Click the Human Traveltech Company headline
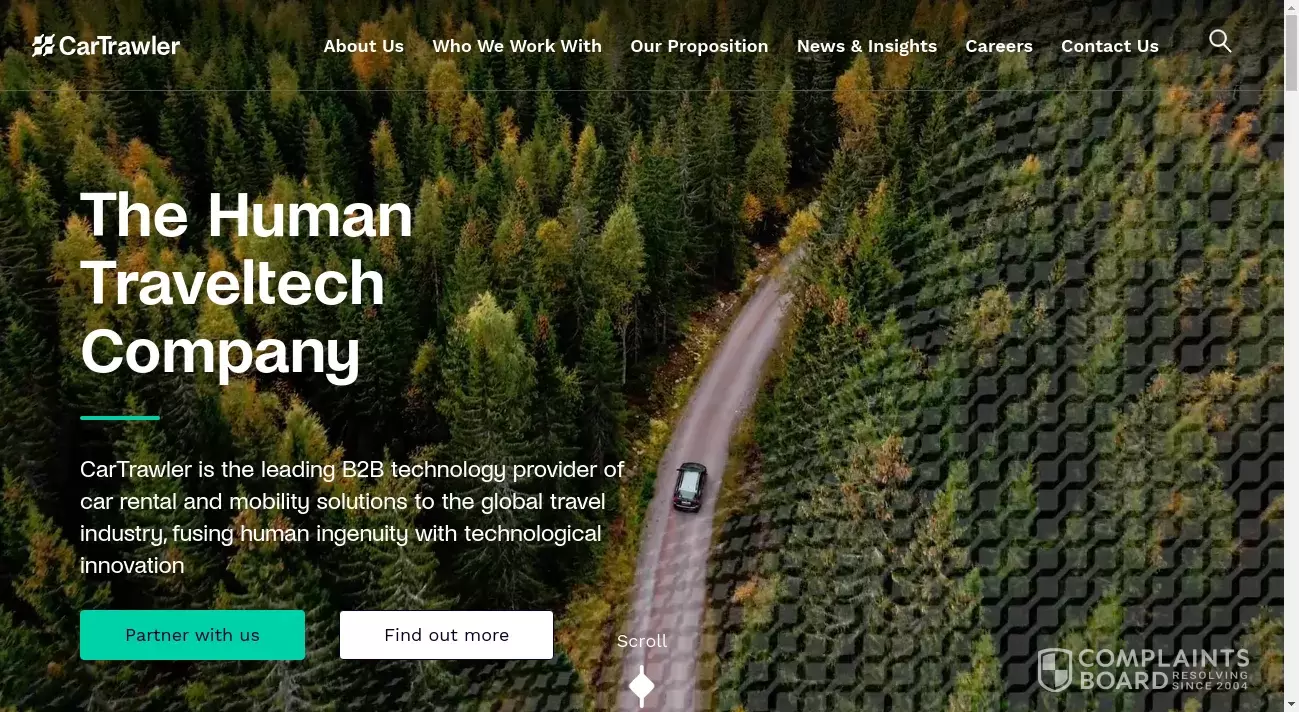The image size is (1299, 712). tap(247, 283)
